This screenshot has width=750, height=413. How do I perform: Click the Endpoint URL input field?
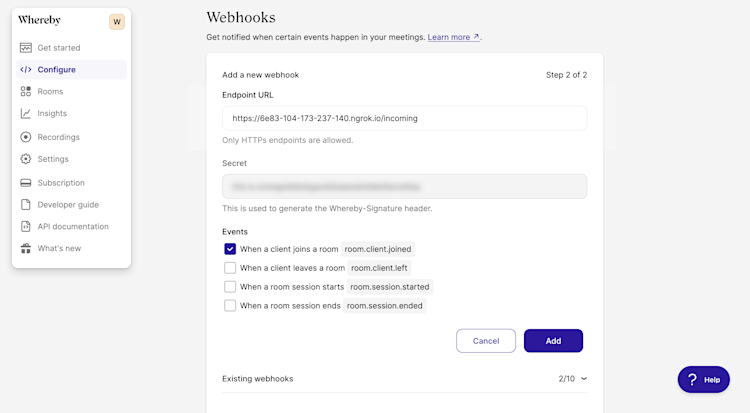point(405,118)
